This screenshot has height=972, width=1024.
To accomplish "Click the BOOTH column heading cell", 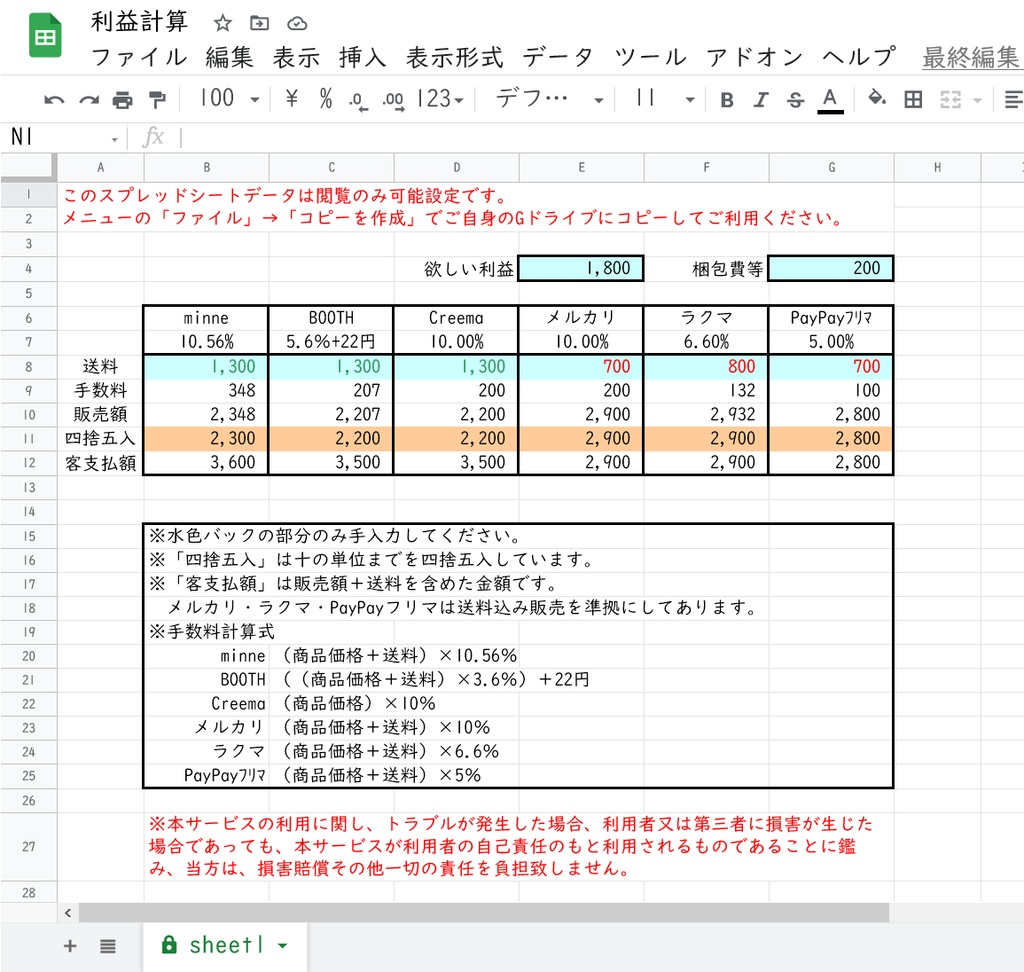I will [x=331, y=318].
